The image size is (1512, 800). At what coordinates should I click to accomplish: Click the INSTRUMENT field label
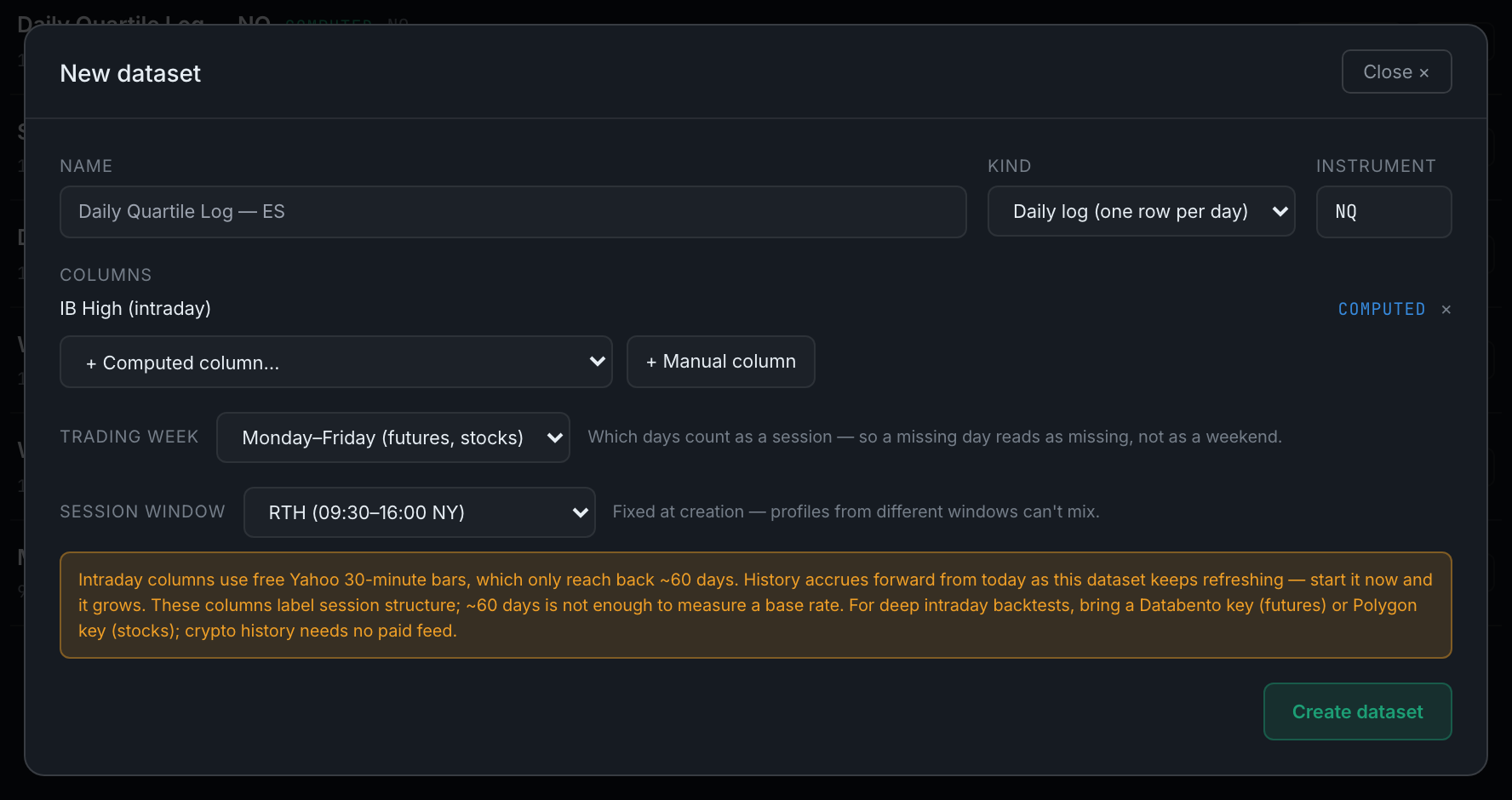coord(1376,166)
